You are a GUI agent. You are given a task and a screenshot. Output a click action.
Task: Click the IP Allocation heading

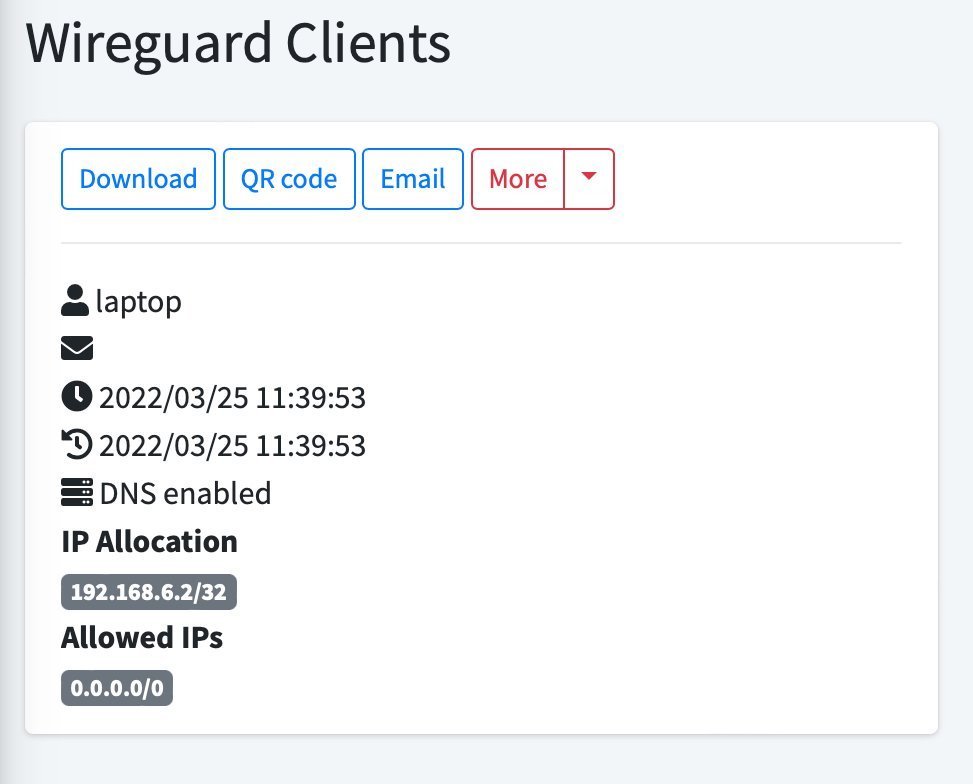[149, 542]
